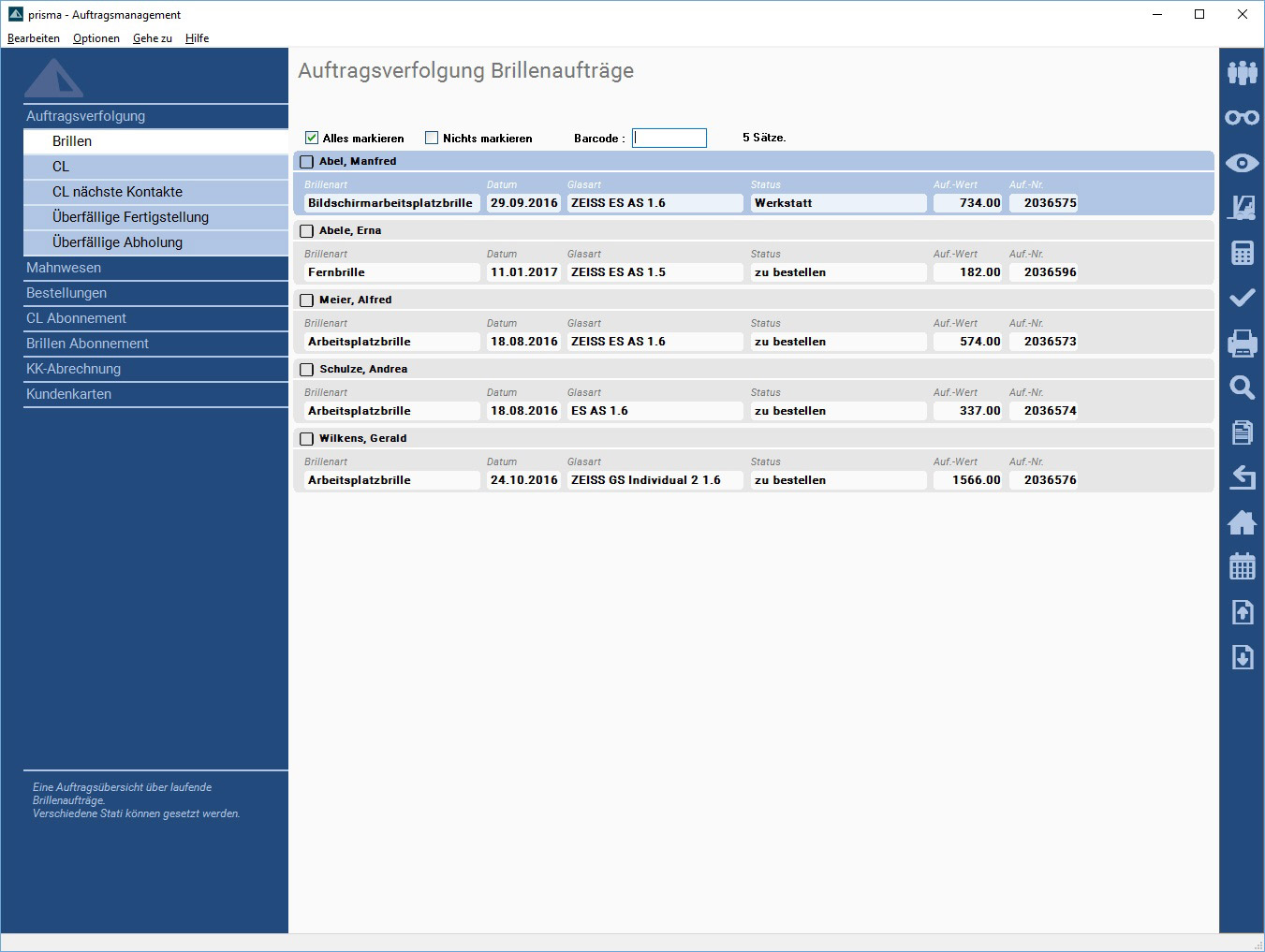Tick checkbox for Schulze, Andrea
Screen dimensions: 1265x952
[x=306, y=370]
